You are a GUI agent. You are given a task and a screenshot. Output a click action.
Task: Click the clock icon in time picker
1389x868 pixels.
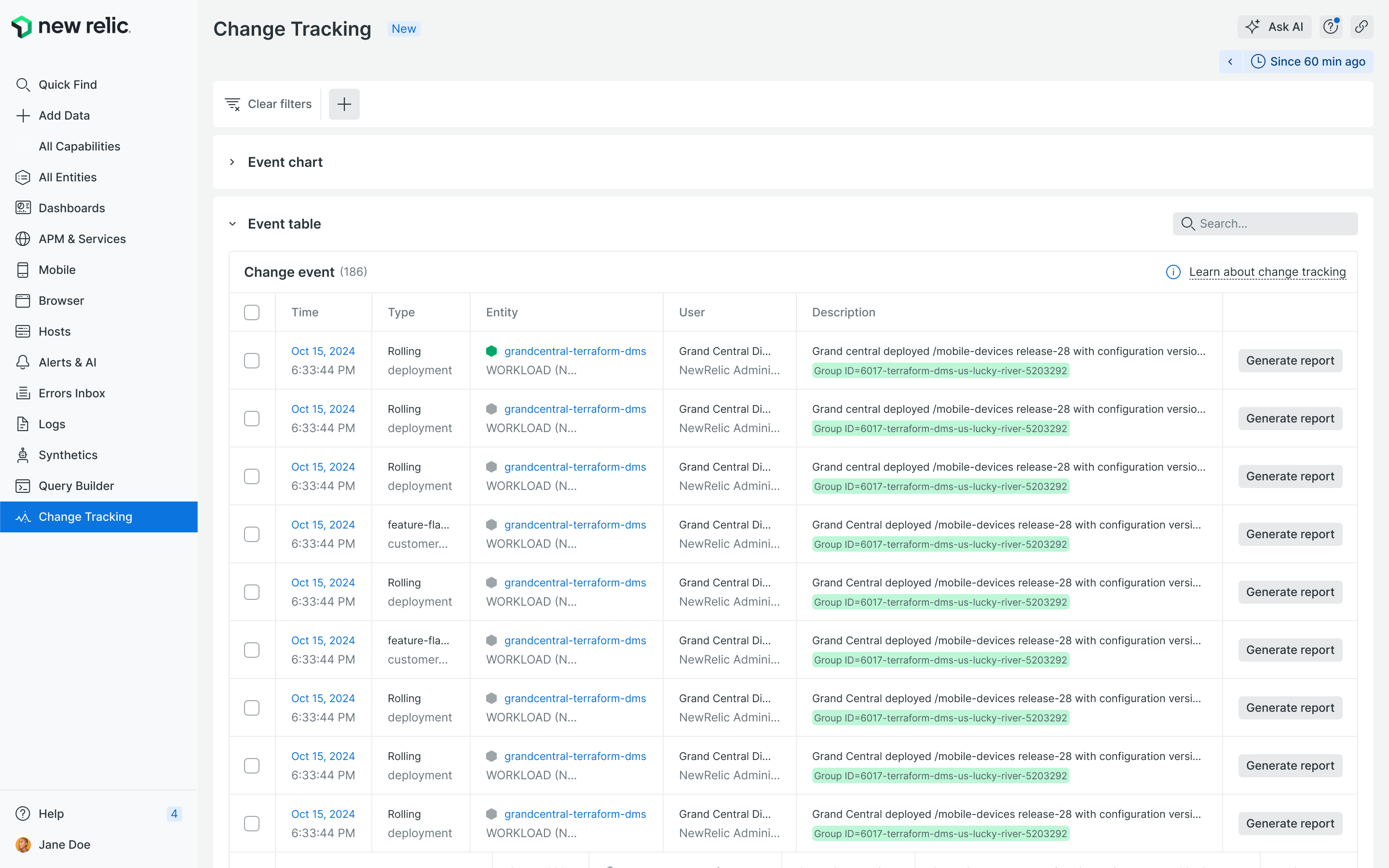pos(1257,61)
